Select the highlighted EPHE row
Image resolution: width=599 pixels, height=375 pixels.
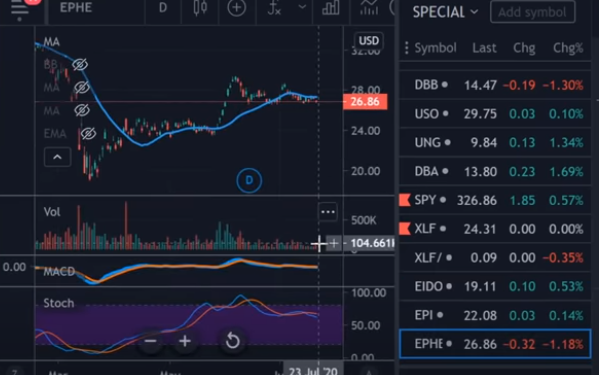click(495, 344)
